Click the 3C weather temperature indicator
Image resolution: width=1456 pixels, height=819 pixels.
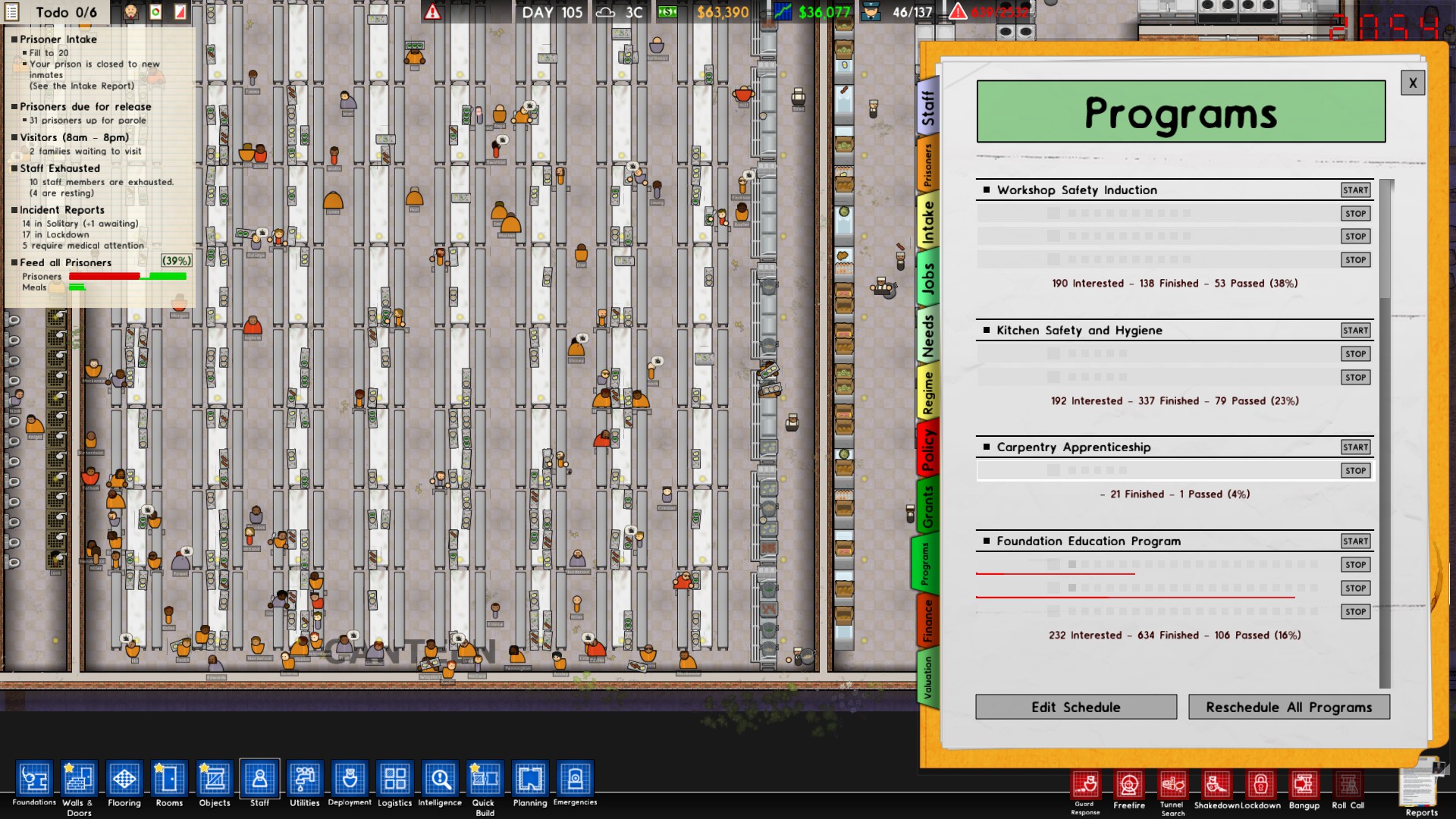point(620,12)
